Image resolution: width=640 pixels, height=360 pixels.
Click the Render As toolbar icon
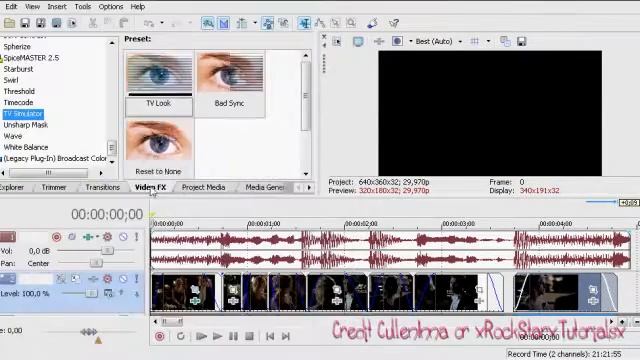(56, 23)
